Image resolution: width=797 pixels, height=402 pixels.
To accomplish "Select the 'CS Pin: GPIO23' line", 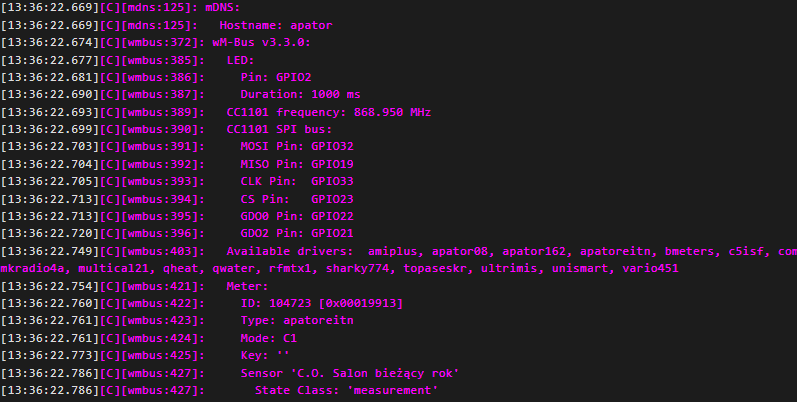I will 297,199.
